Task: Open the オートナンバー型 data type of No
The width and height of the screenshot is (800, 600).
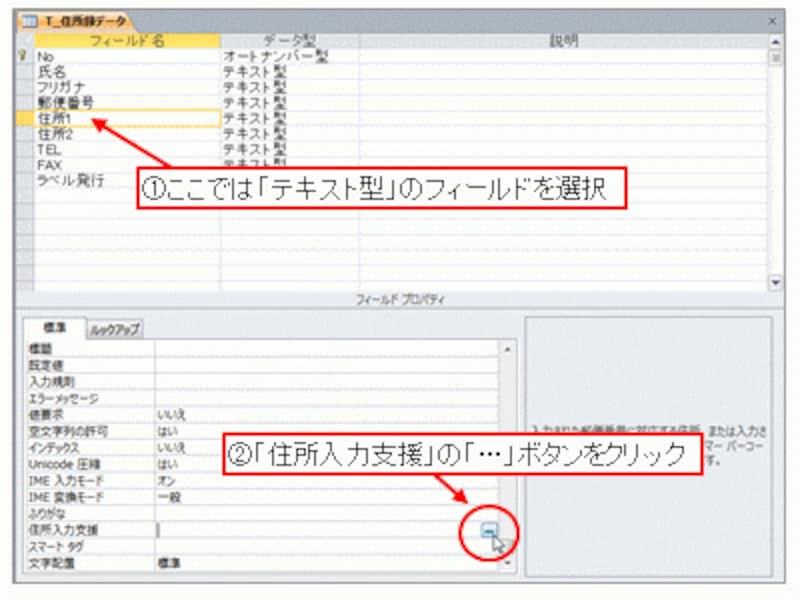Action: coord(290,56)
